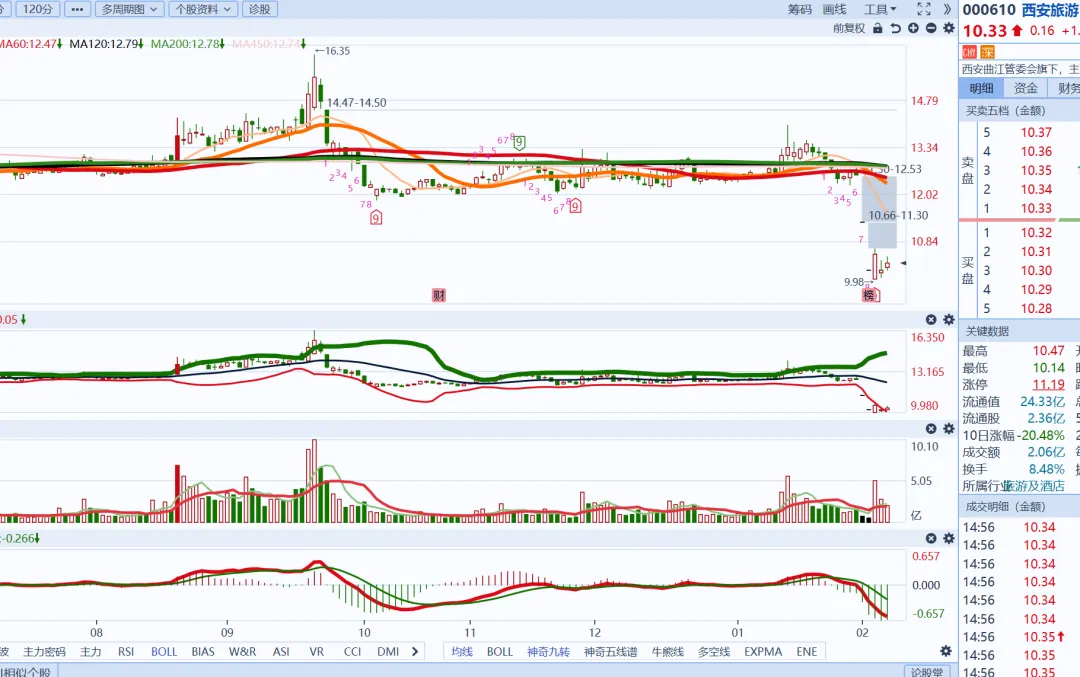Image resolution: width=1080 pixels, height=677 pixels.
Task: Select the ASI sub-indicator
Action: tap(281, 652)
